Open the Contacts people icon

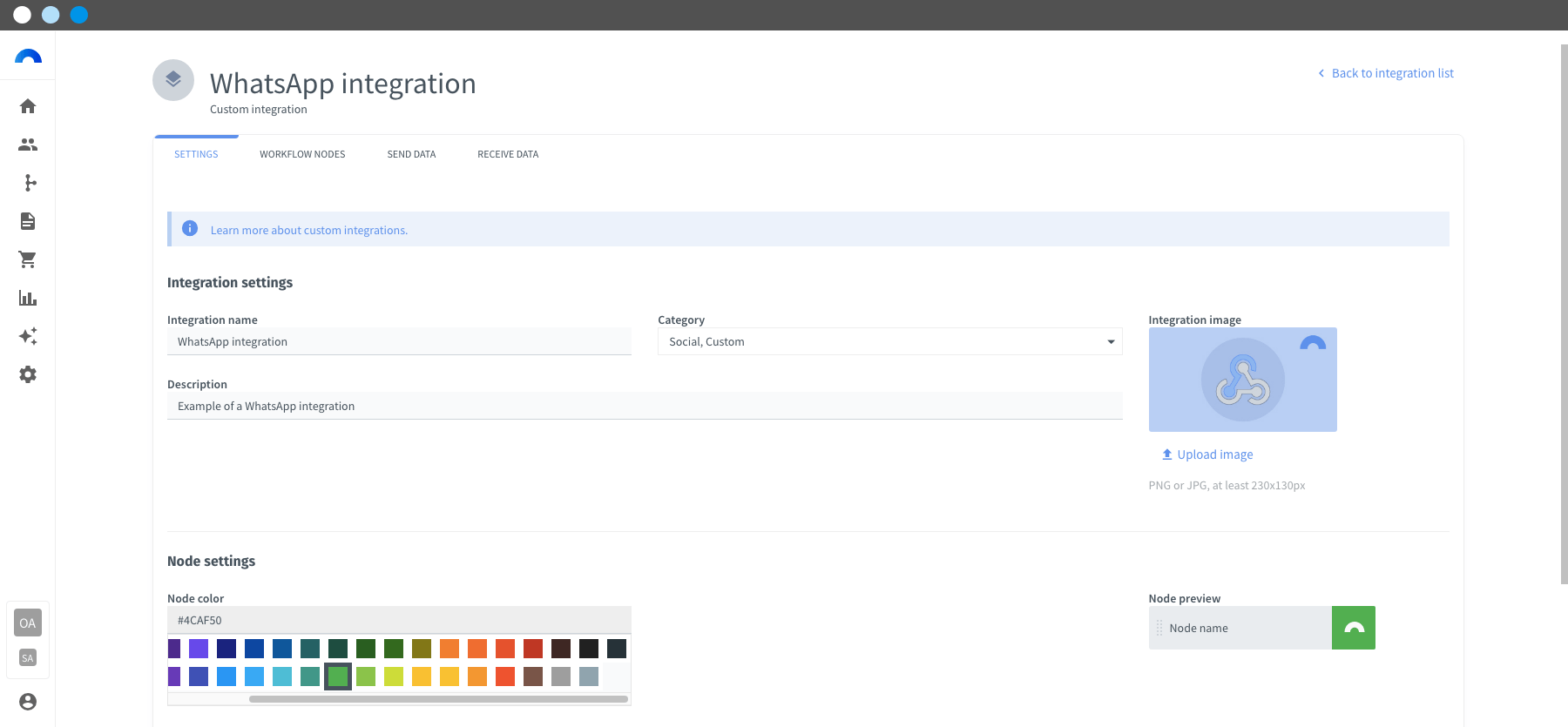pyautogui.click(x=28, y=145)
